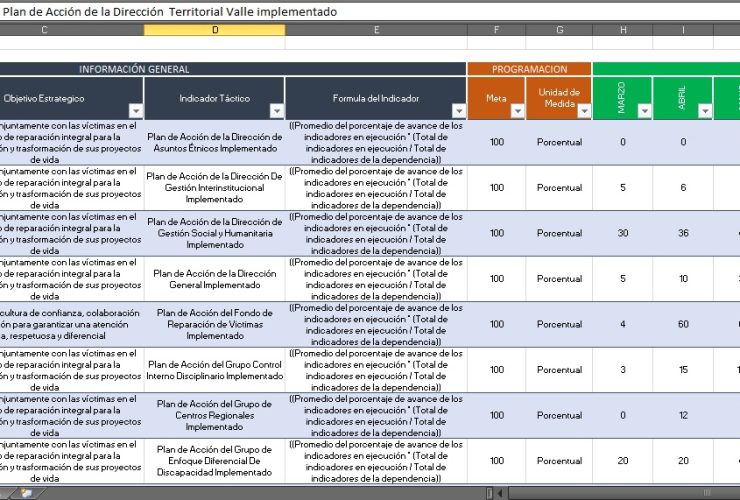The width and height of the screenshot is (740, 500).
Task: Select cell 'Plan de Acción de la Dirección de Gestión Social y Humanitaria Implementado'
Action: (215, 233)
